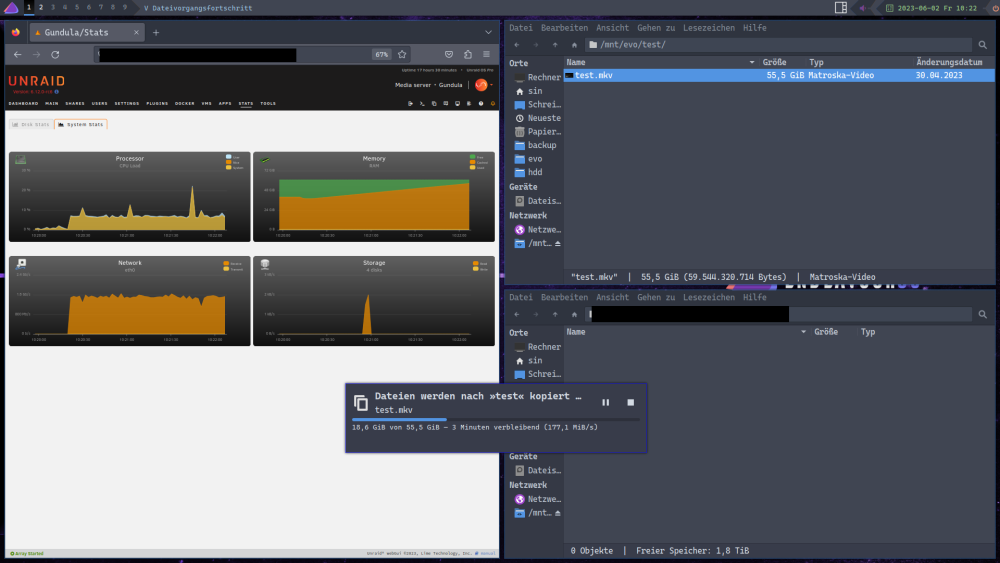The height and width of the screenshot is (563, 1000).
Task: Open the Unraid Settings page
Action: click(127, 103)
